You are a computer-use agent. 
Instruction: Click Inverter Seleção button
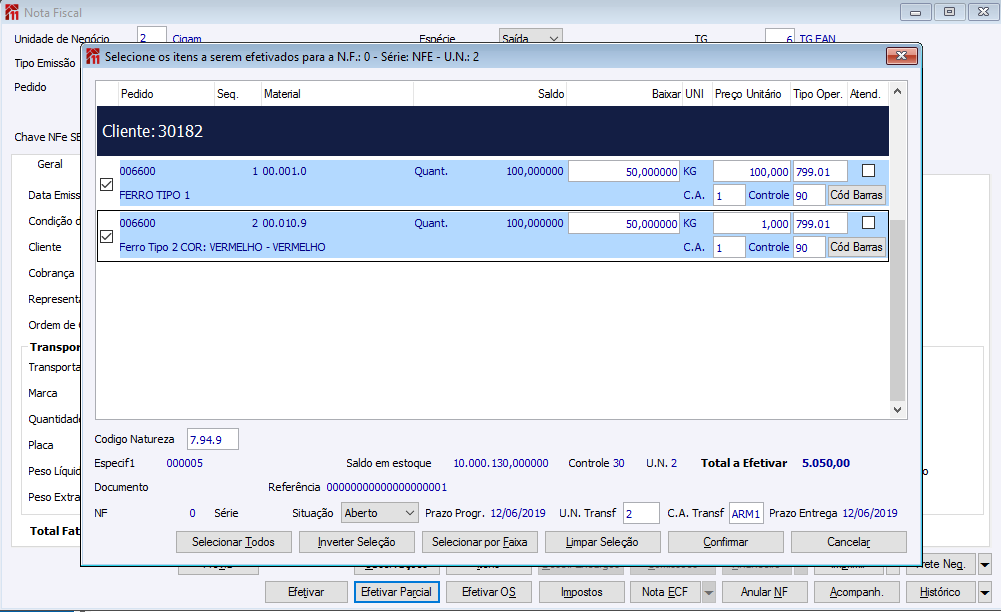point(356,542)
